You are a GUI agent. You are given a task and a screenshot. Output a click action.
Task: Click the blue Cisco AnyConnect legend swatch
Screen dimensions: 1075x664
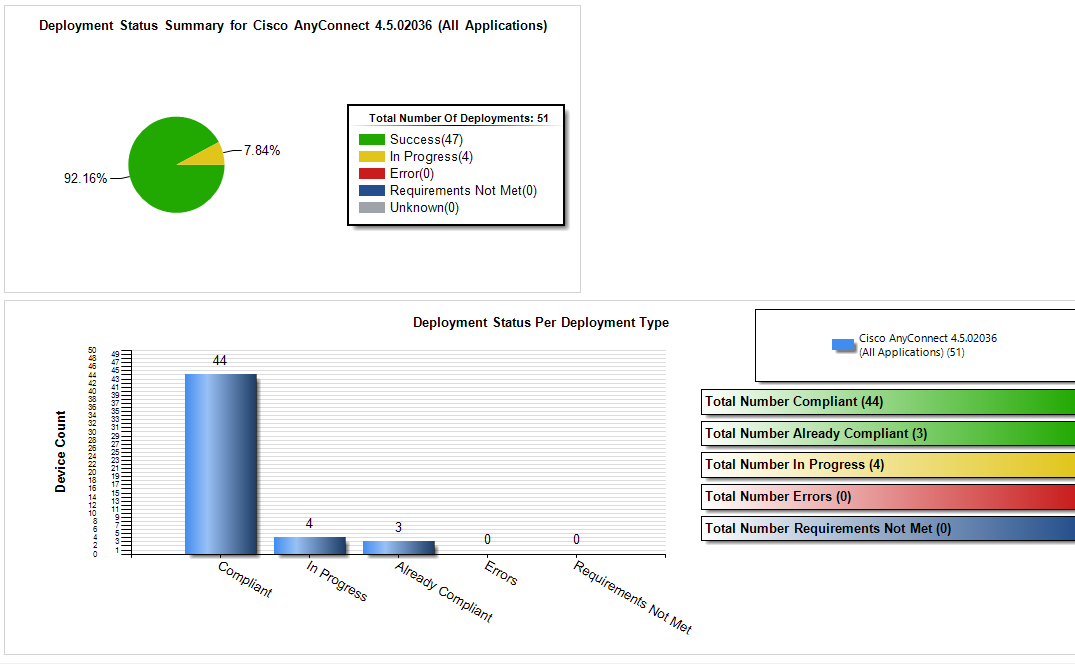tap(843, 345)
